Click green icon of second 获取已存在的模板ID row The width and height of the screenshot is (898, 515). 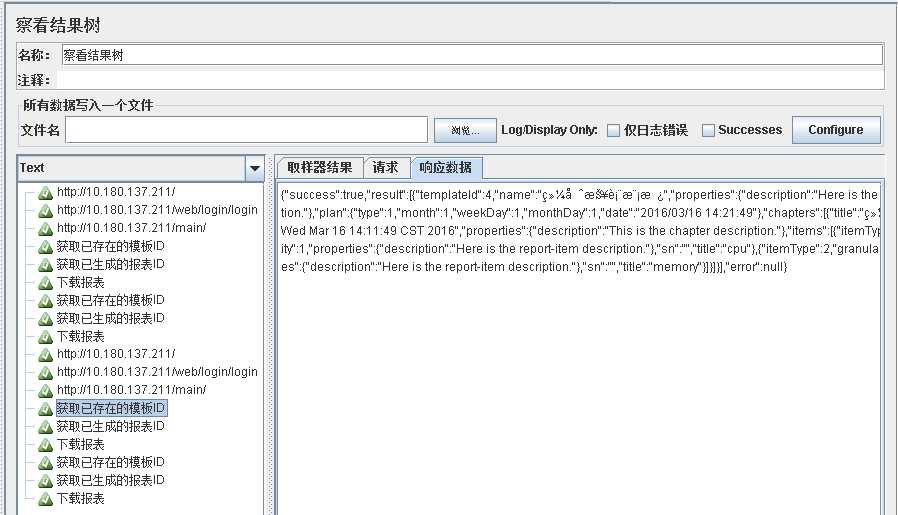click(45, 301)
